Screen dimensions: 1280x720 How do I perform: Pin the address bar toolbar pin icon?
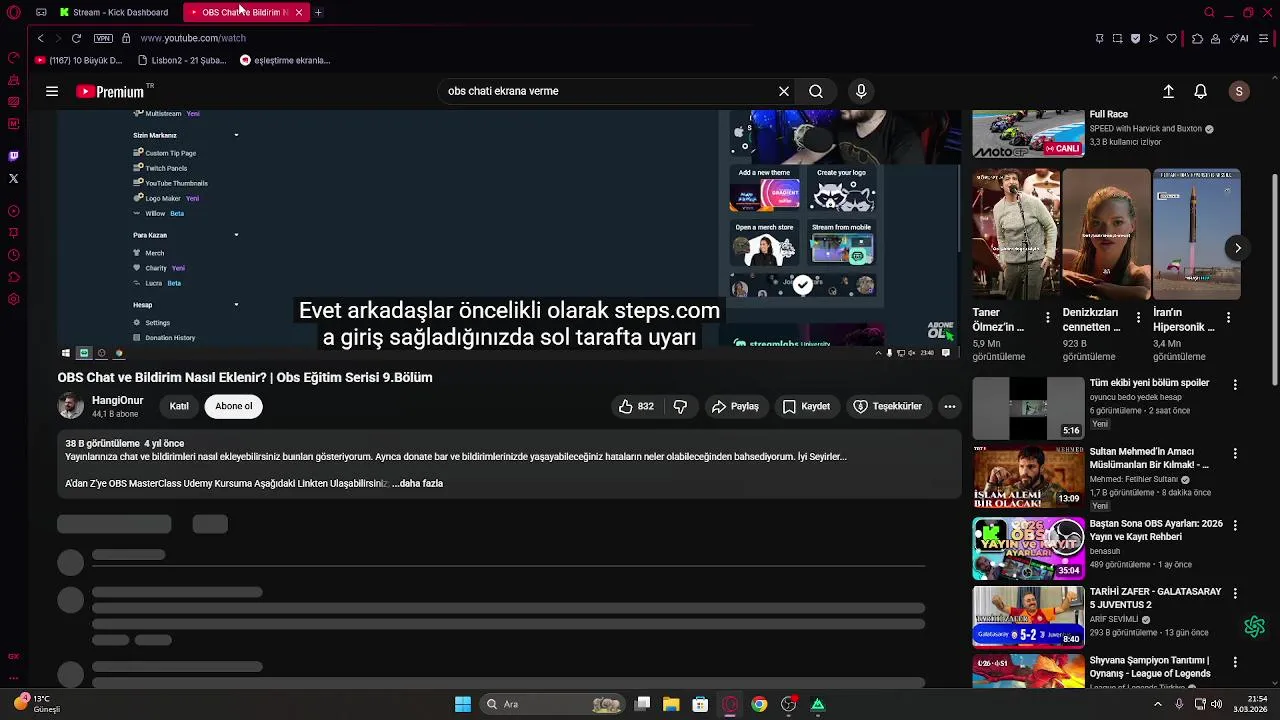coord(1099,38)
